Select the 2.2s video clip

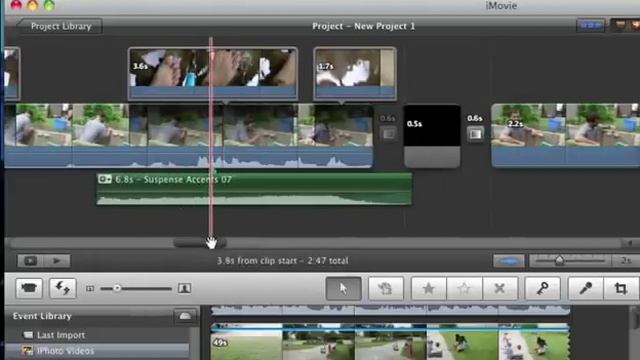coord(565,136)
